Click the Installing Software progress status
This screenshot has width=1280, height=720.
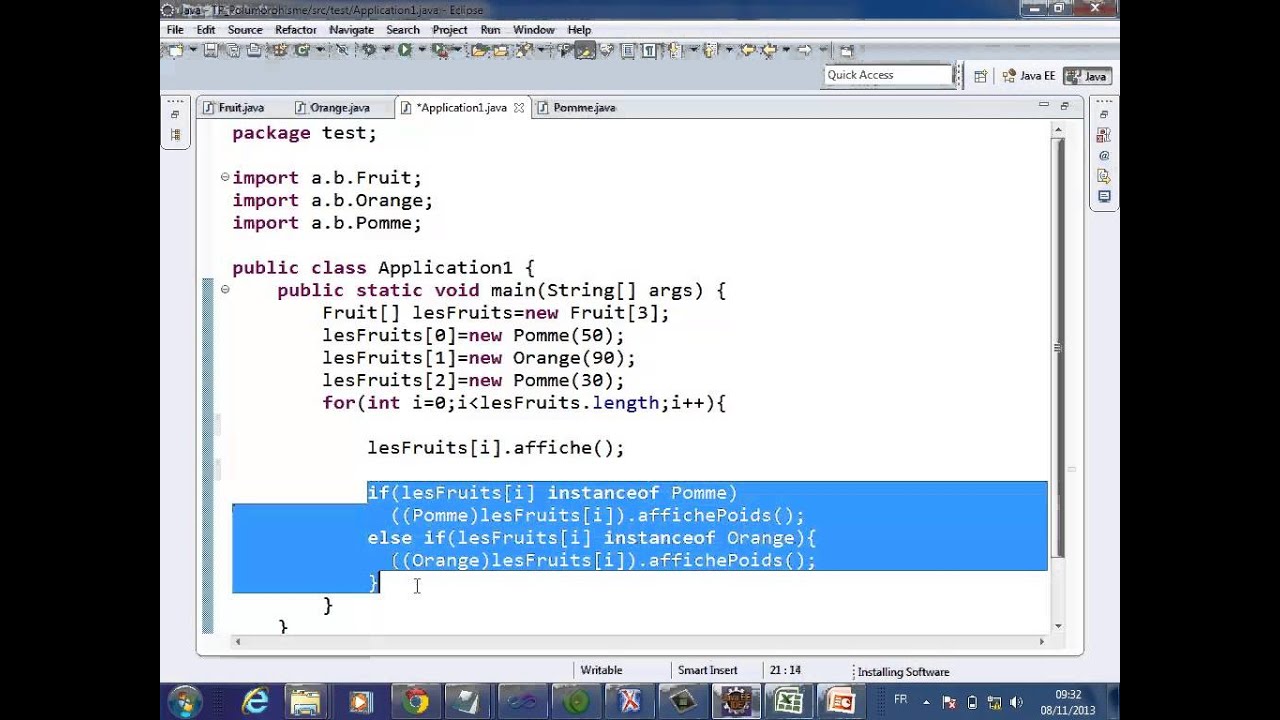(x=903, y=672)
